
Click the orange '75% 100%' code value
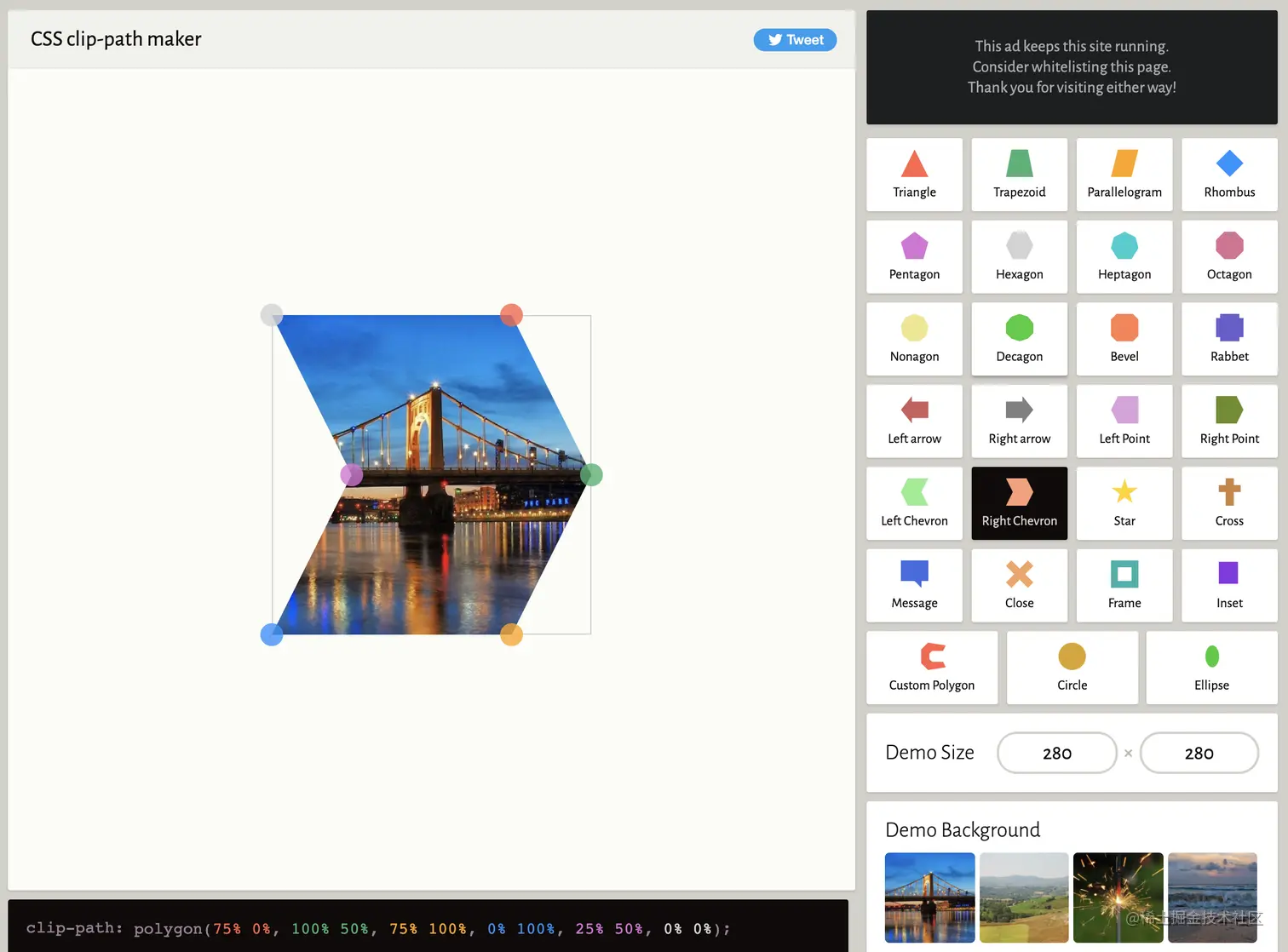point(428,928)
